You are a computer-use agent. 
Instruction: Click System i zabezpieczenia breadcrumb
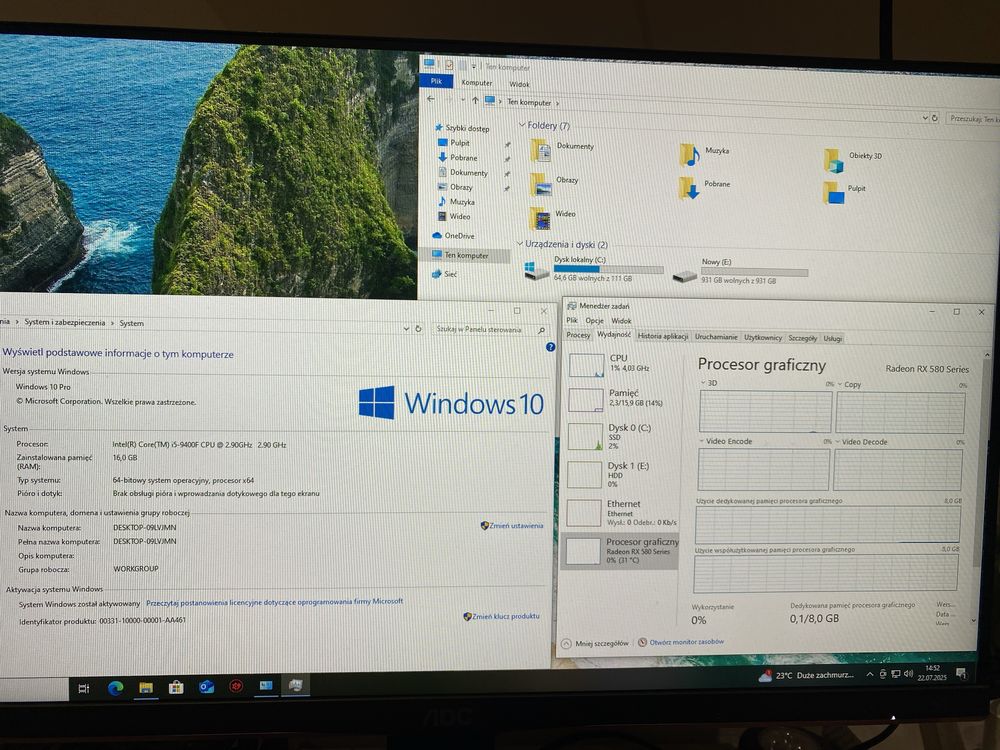tap(64, 322)
